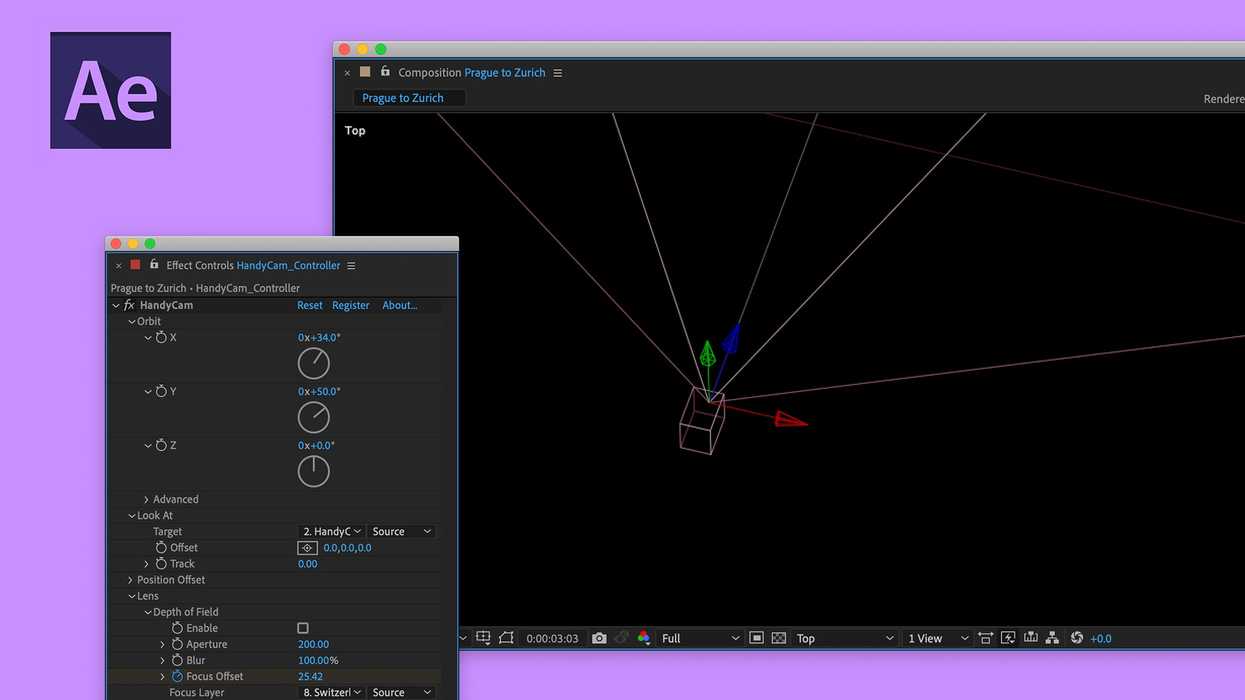Click the Y orbit angle dial
This screenshot has width=1245, height=700.
tap(314, 417)
